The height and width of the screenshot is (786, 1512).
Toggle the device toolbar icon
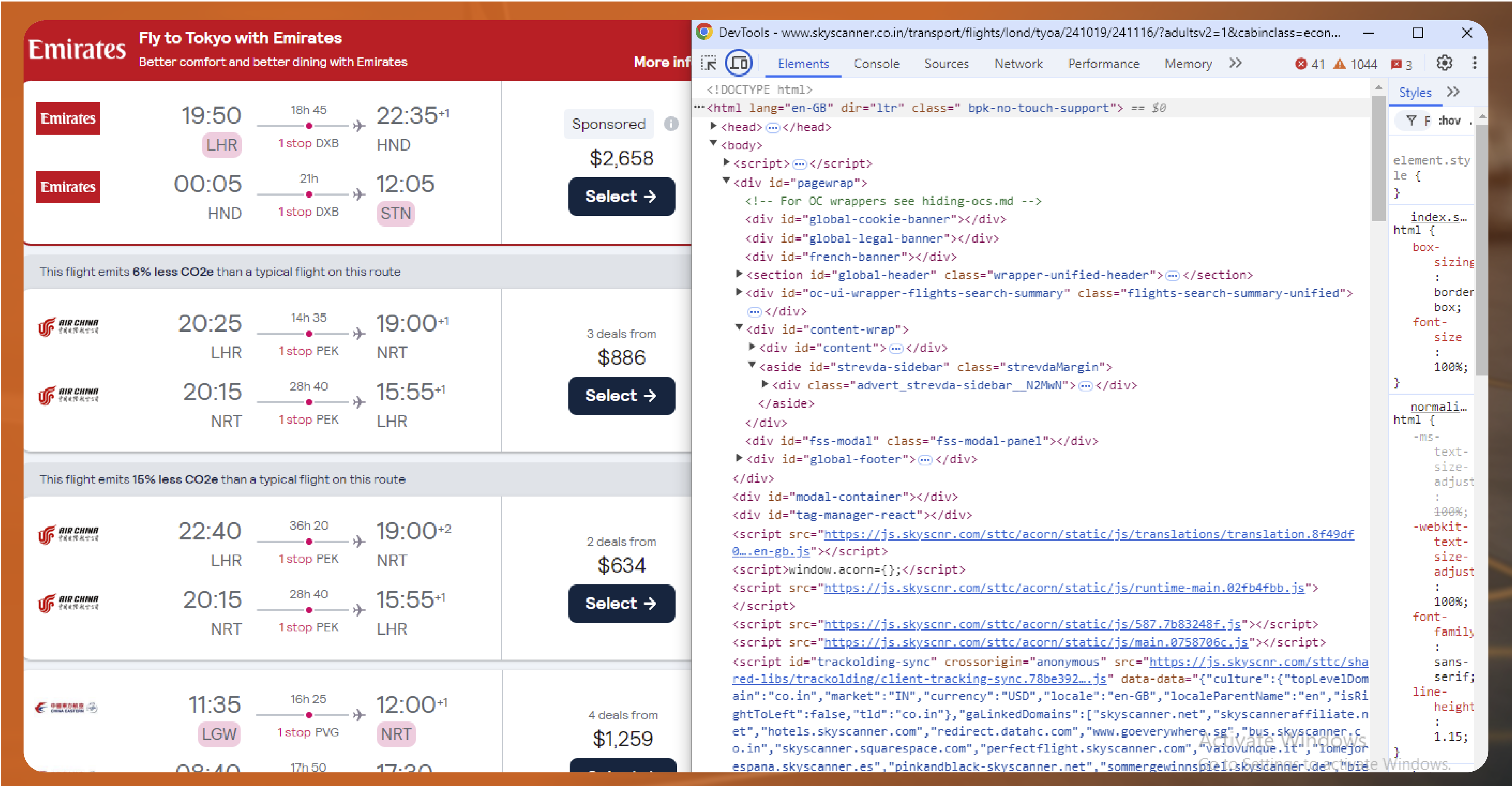[x=739, y=63]
